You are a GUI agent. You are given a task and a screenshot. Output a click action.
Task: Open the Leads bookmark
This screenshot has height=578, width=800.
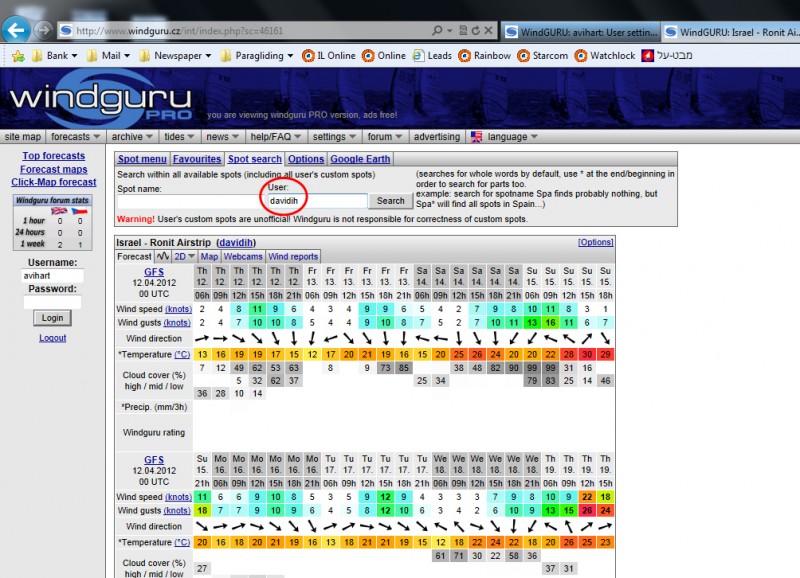coord(432,56)
